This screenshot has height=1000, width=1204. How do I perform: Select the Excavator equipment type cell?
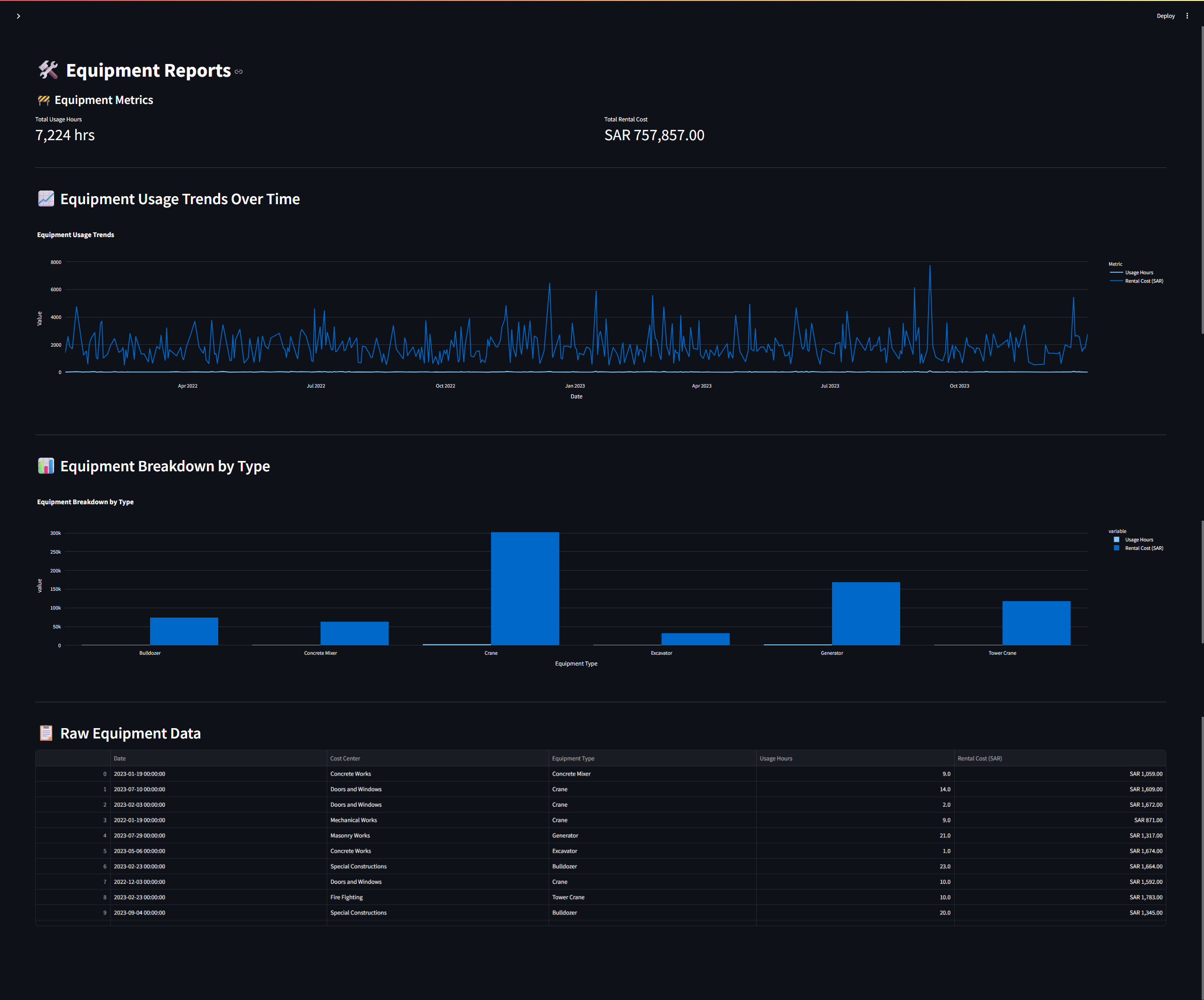(x=652, y=851)
